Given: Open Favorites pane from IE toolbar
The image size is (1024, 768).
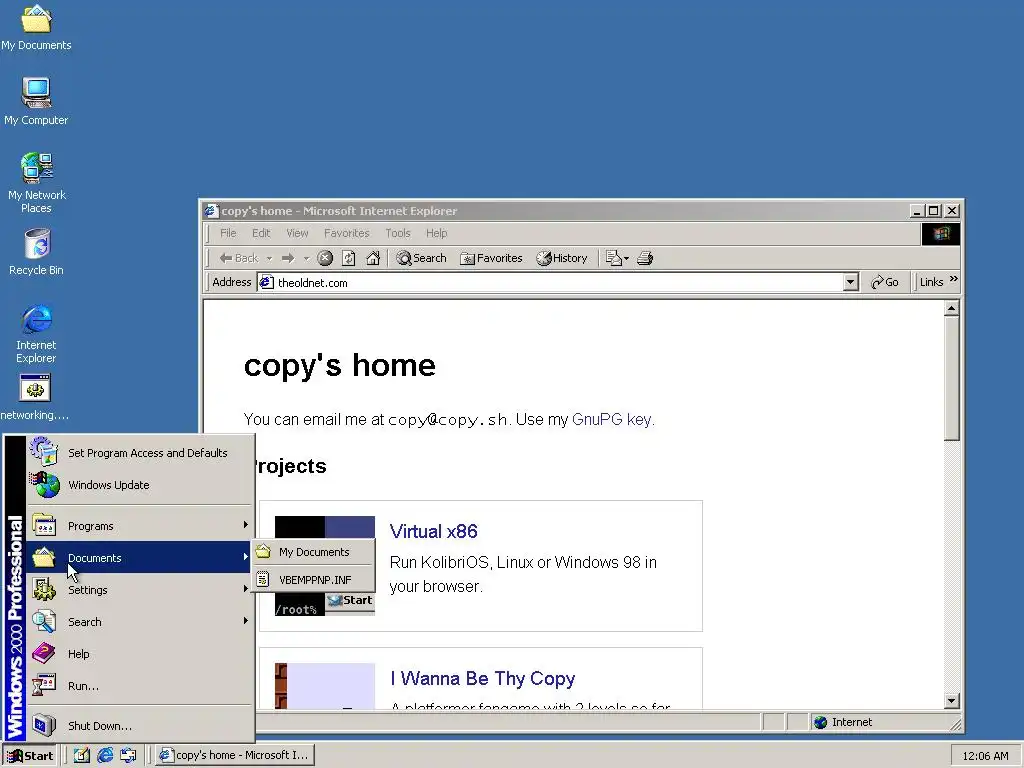Looking at the screenshot, I should point(491,258).
